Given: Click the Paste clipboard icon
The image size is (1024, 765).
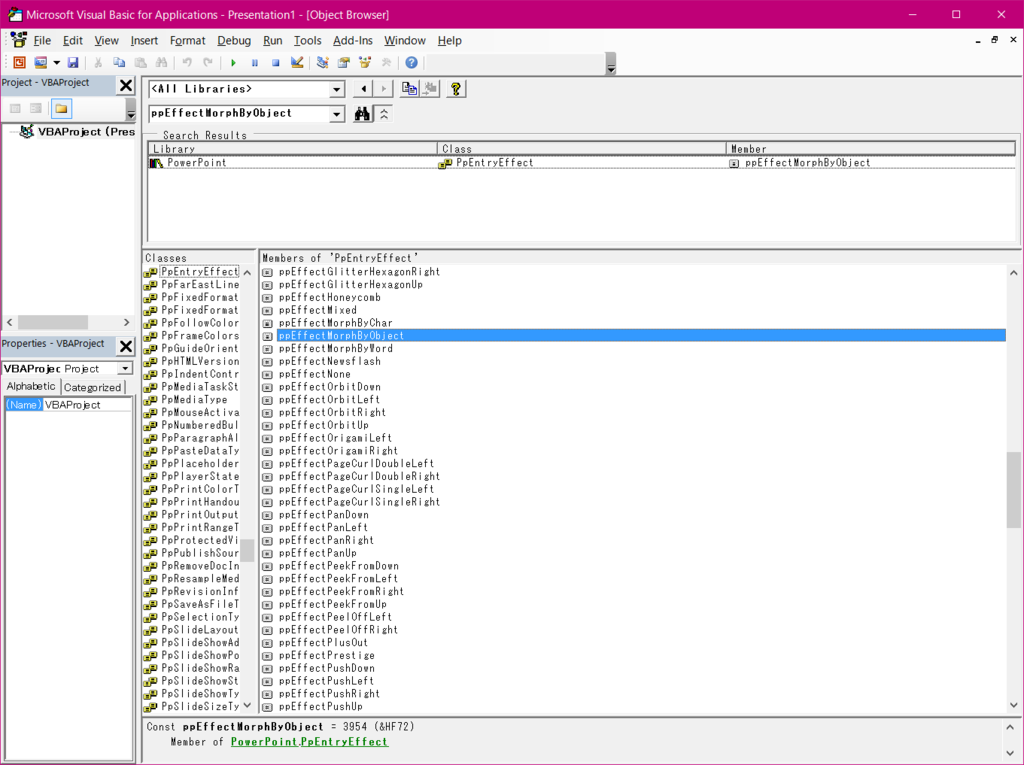Looking at the screenshot, I should click(x=140, y=63).
